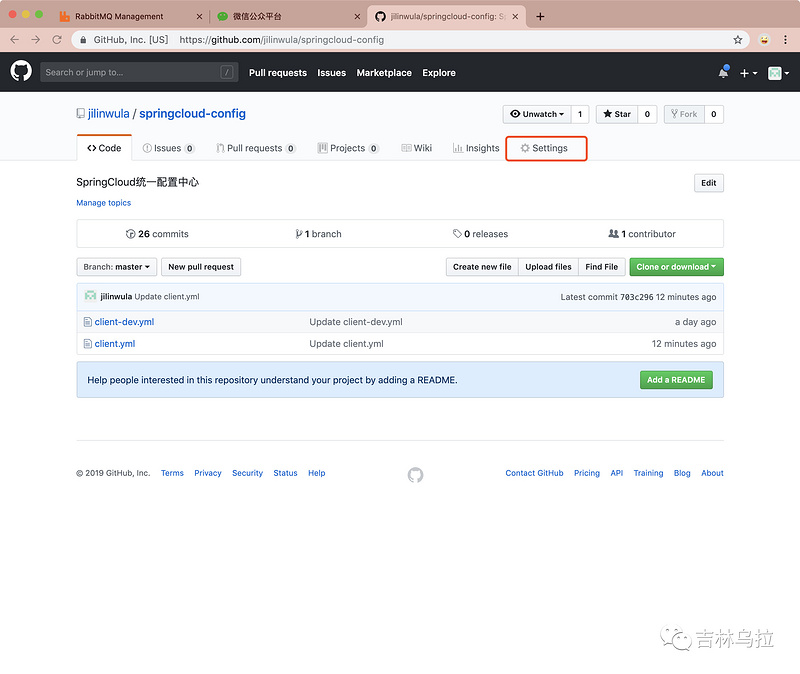Click Upload files button
The width and height of the screenshot is (800, 674).
(548, 267)
